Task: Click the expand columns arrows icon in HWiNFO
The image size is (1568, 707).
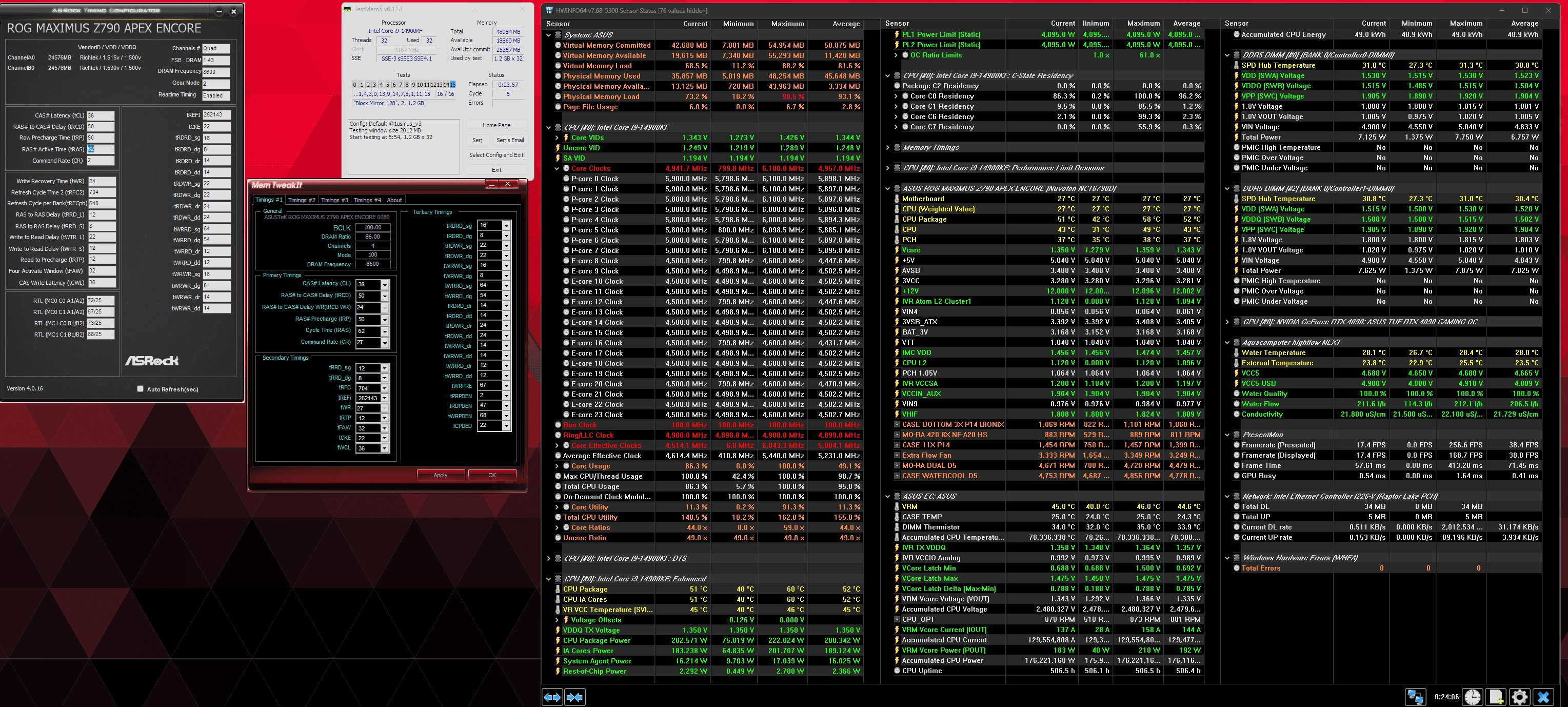Action: (x=552, y=697)
